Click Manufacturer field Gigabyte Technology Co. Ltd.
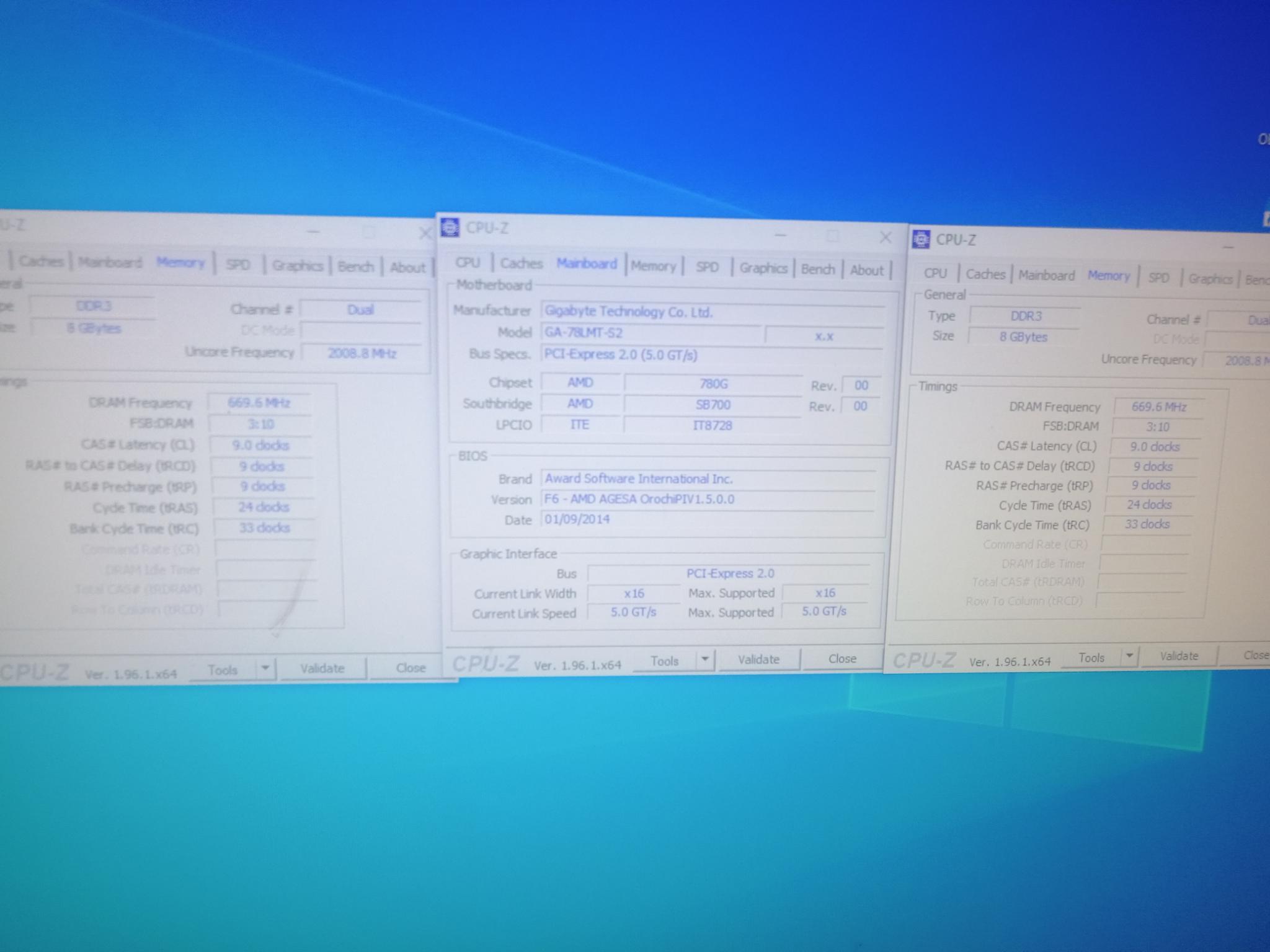The height and width of the screenshot is (952, 1270). (713, 312)
